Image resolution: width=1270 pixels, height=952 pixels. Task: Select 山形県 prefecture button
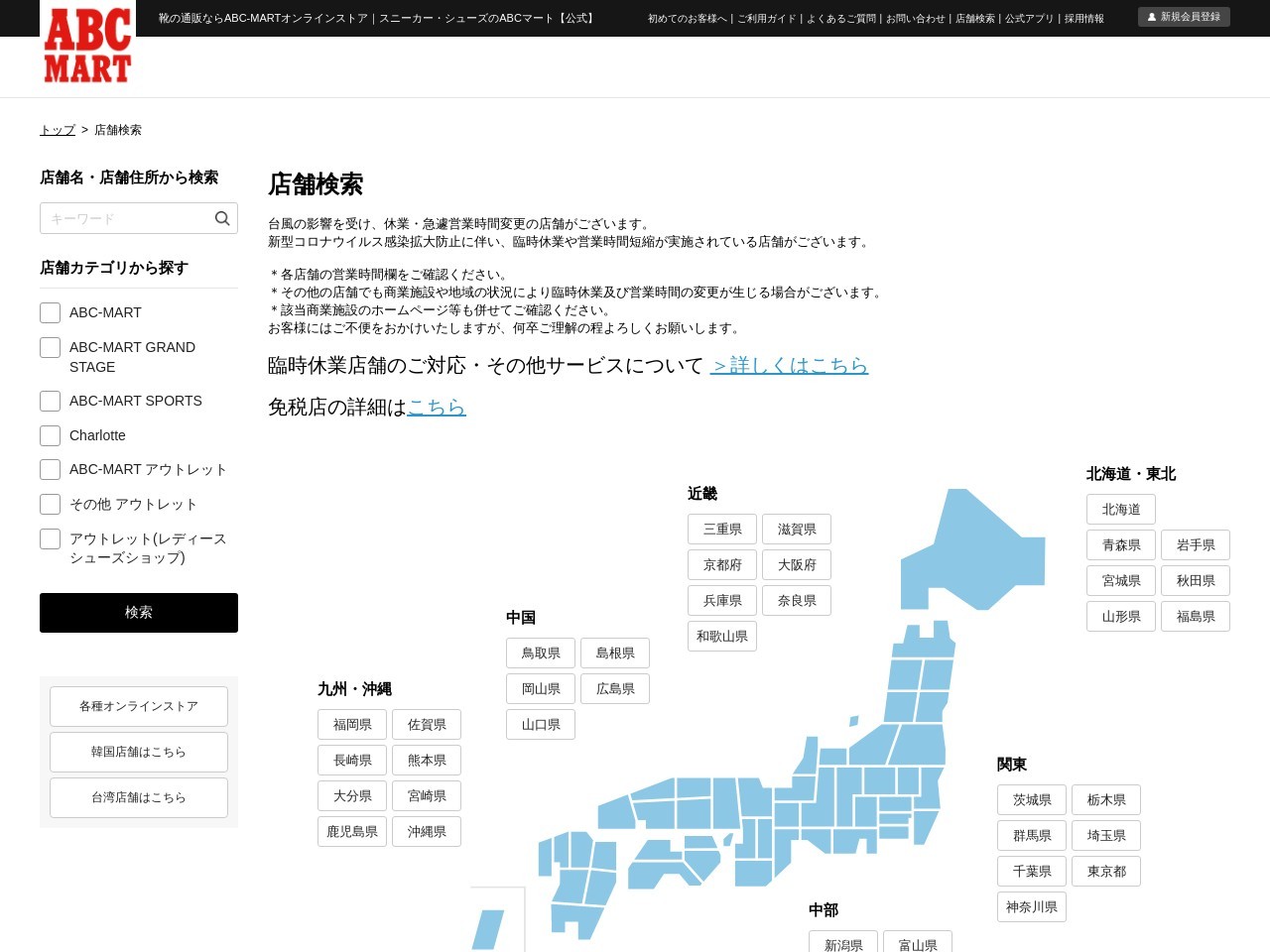(1121, 617)
